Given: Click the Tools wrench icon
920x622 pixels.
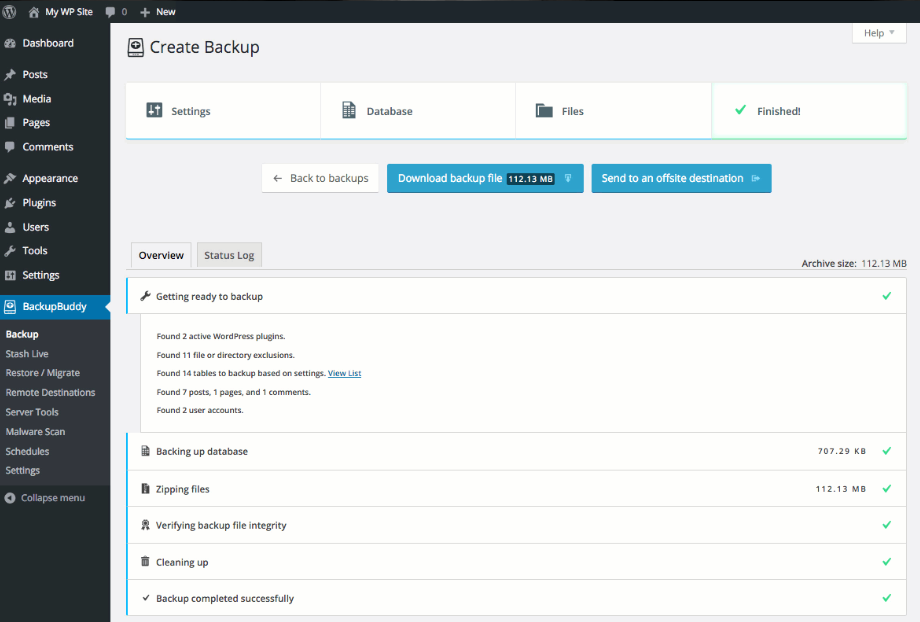Looking at the screenshot, I should coord(10,251).
